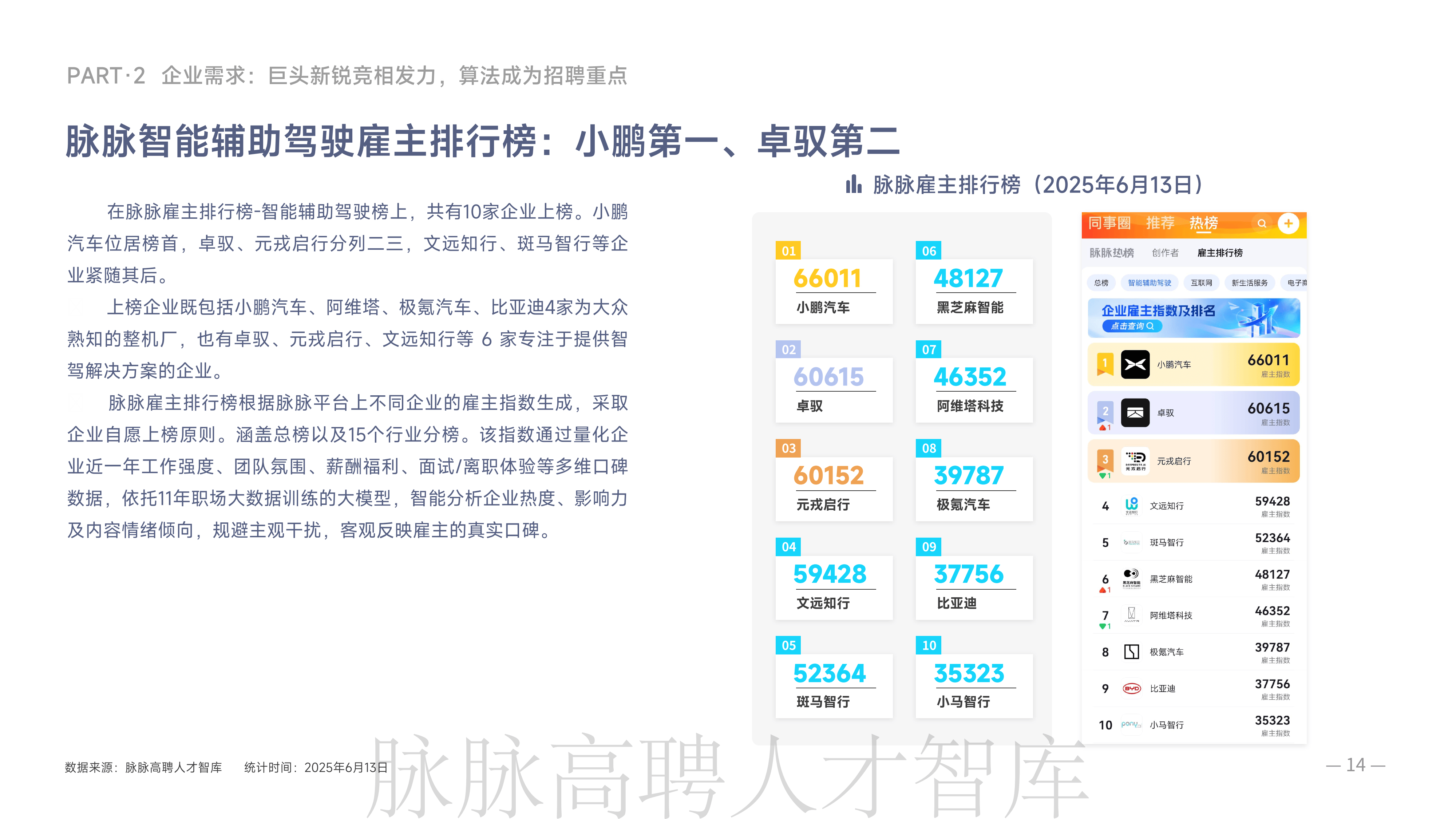
Task: Click the 元戎启行 logo icon
Action: (1135, 461)
